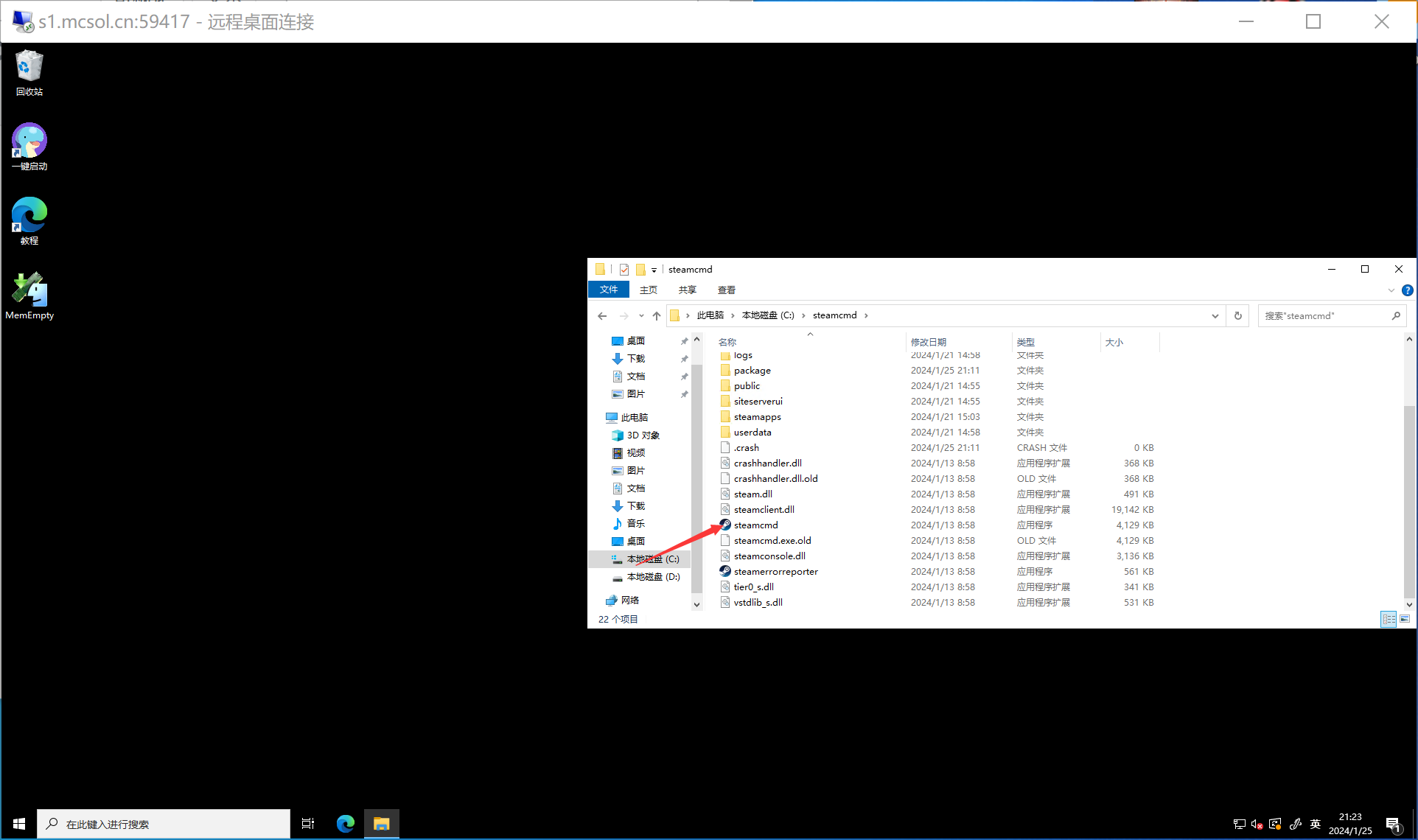
Task: Sort by 类型 column header
Action: point(1055,342)
